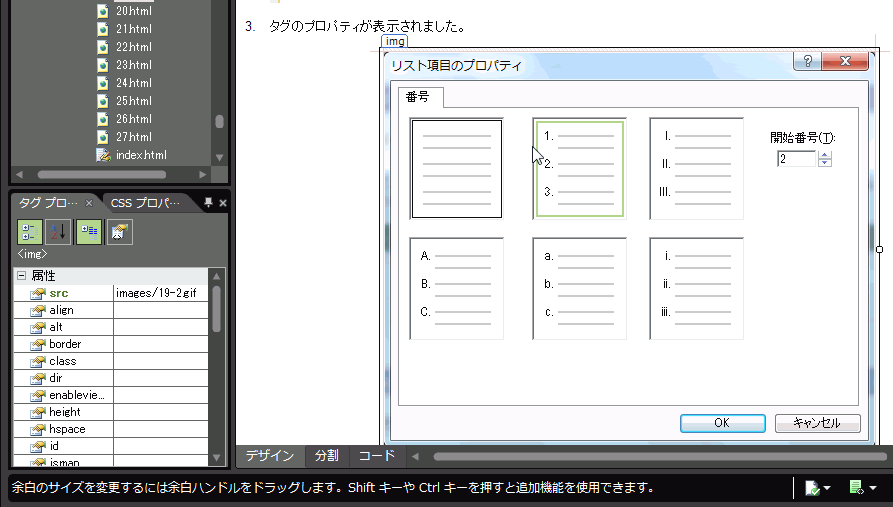
Task: Open the help button in list dialog
Action: 808,61
